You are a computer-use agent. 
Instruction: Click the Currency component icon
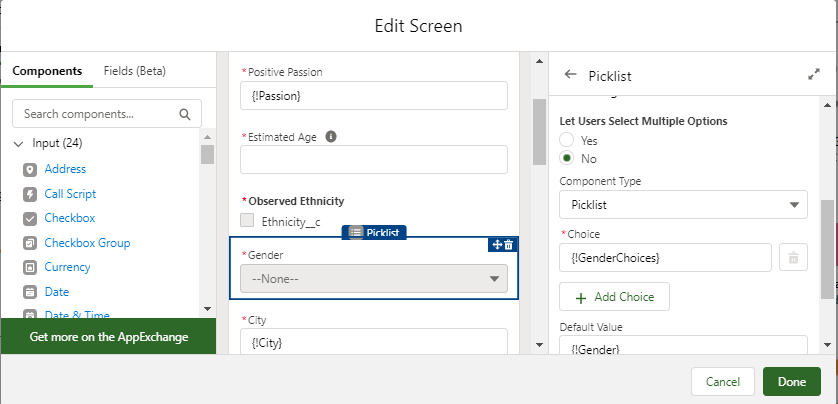point(30,267)
